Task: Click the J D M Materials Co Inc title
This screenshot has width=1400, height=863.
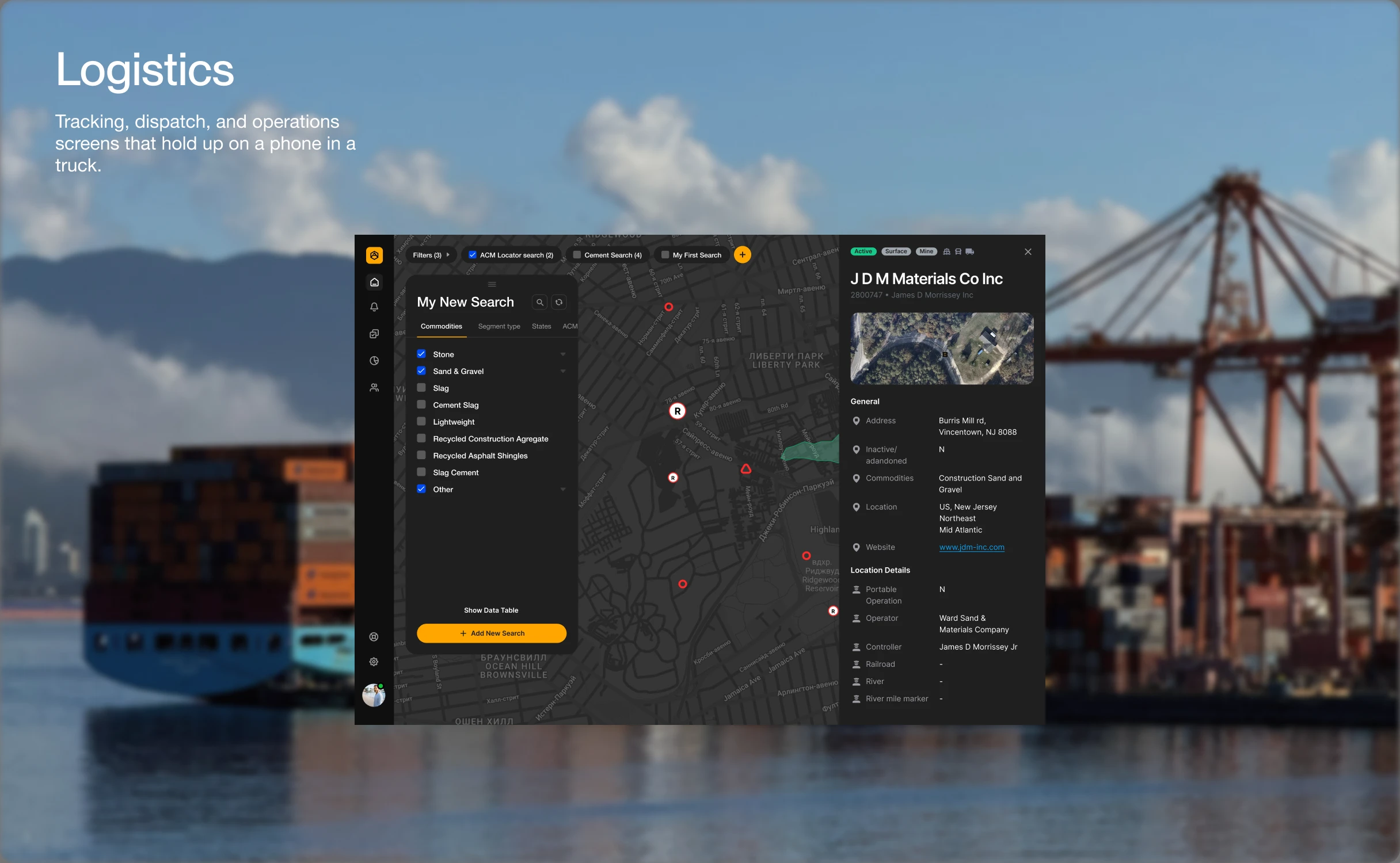Action: pos(927,279)
